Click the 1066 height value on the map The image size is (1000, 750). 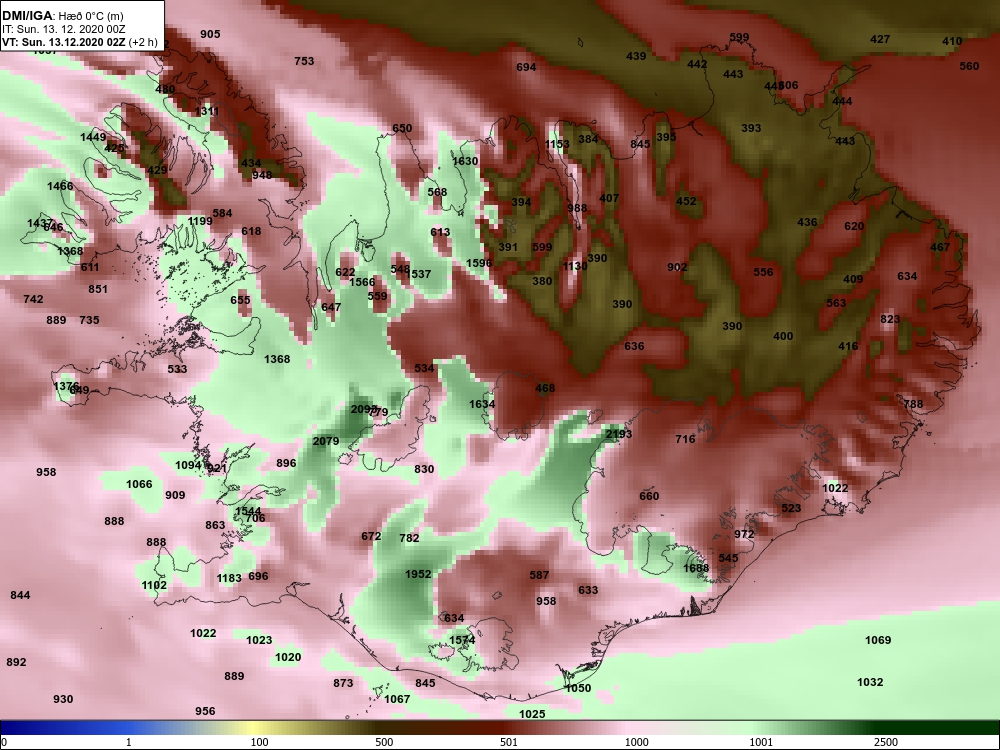click(x=139, y=484)
